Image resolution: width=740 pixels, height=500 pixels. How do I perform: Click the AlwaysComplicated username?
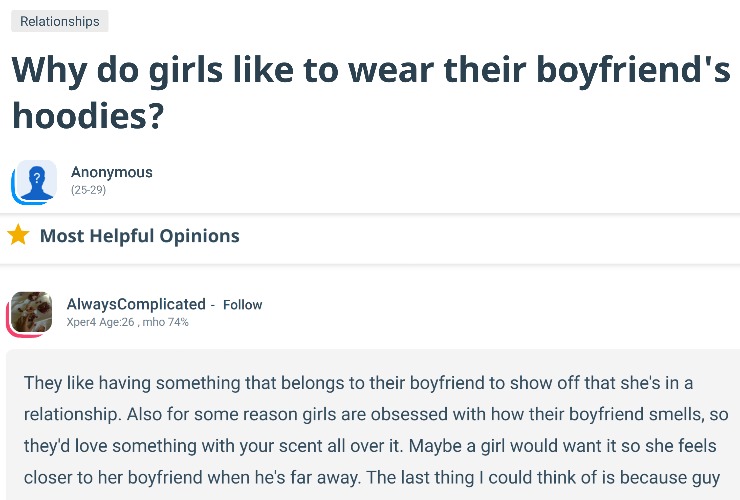[135, 304]
